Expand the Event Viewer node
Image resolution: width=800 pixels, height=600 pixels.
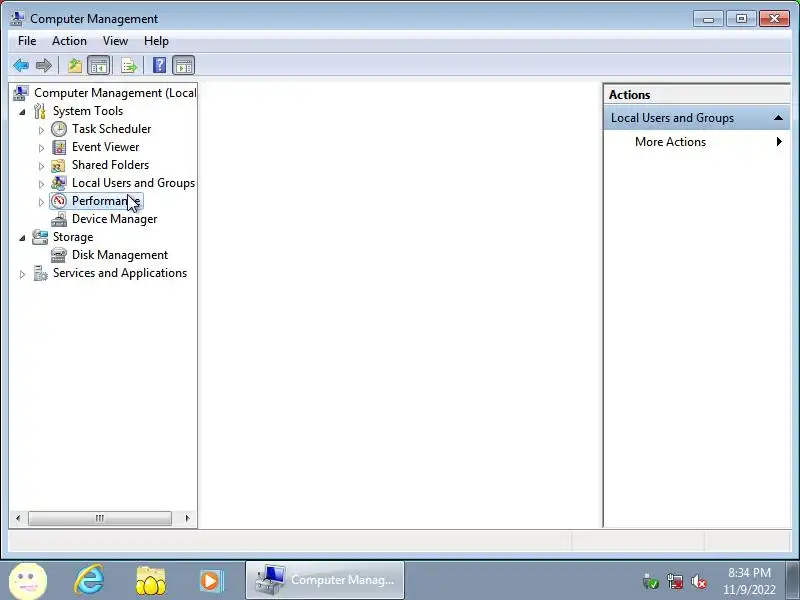(41, 148)
